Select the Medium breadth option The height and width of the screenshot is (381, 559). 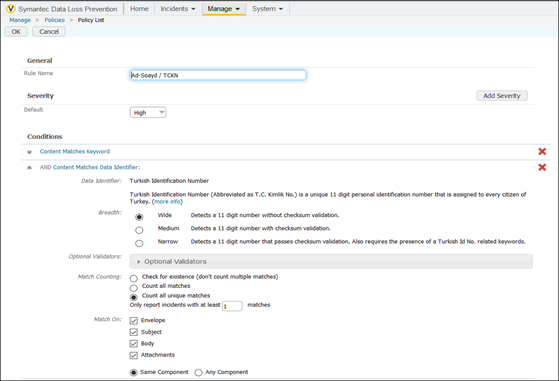(x=139, y=230)
